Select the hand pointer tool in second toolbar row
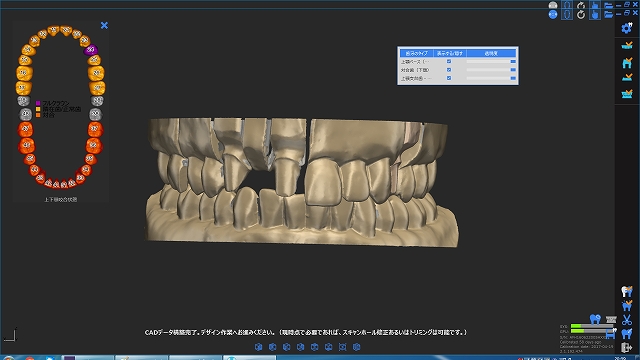 pos(594,15)
